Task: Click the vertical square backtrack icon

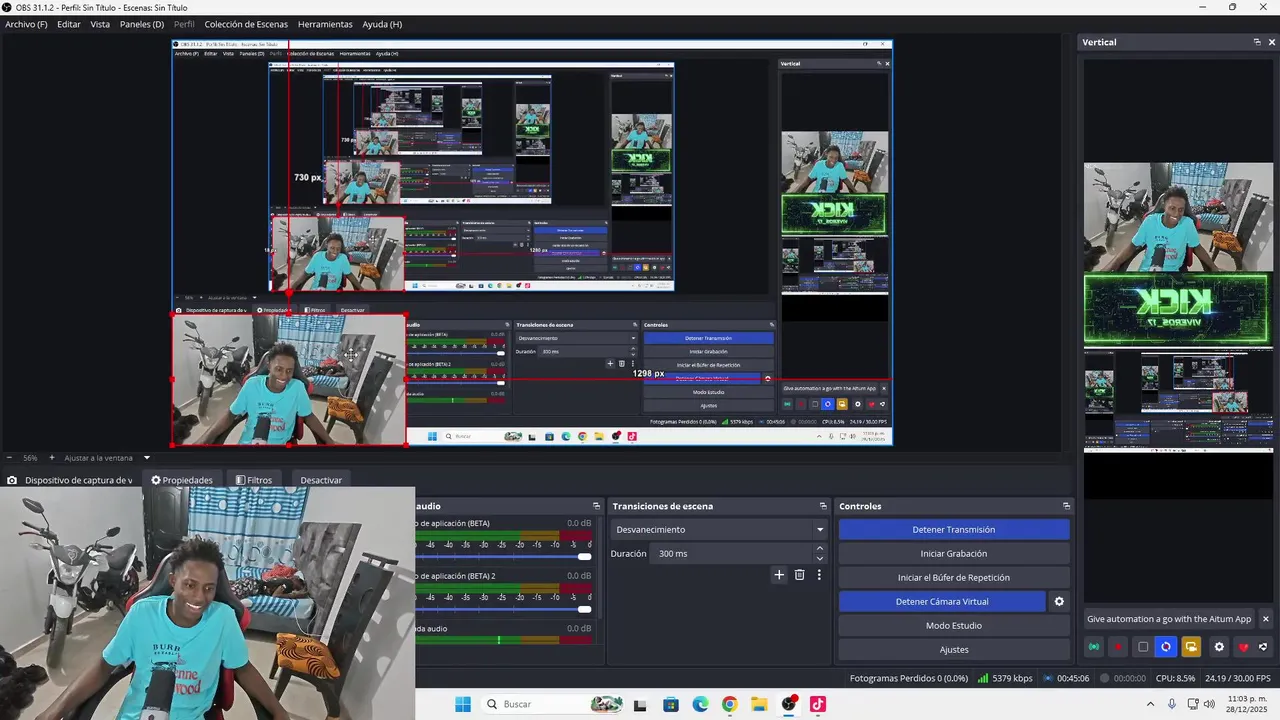Action: pyautogui.click(x=1143, y=647)
